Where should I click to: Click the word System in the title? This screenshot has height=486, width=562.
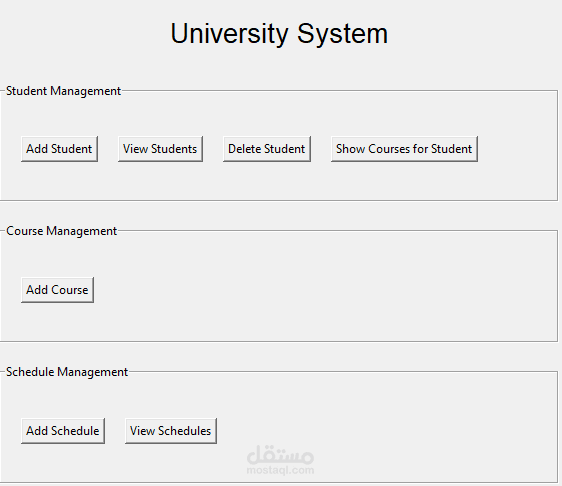pos(343,34)
